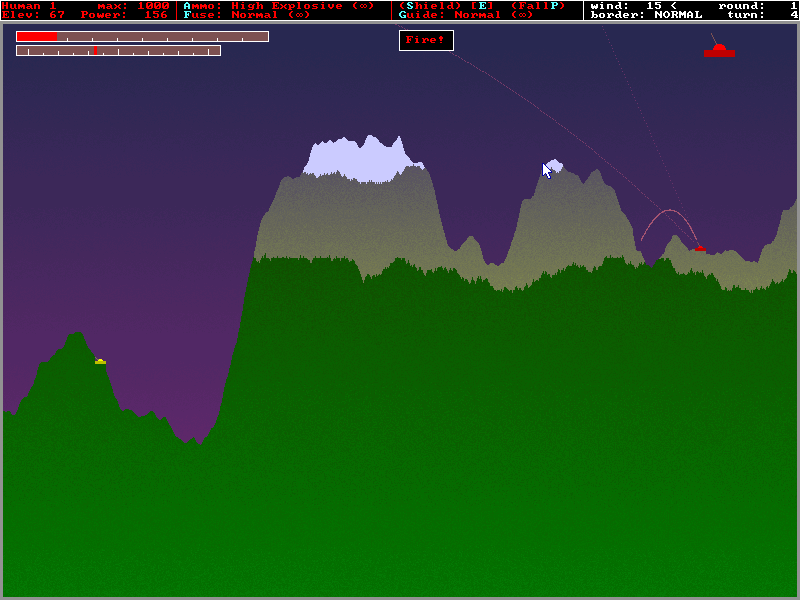This screenshot has height=600, width=800.
Task: Click the elevation angle slider bar
Action: (118, 51)
